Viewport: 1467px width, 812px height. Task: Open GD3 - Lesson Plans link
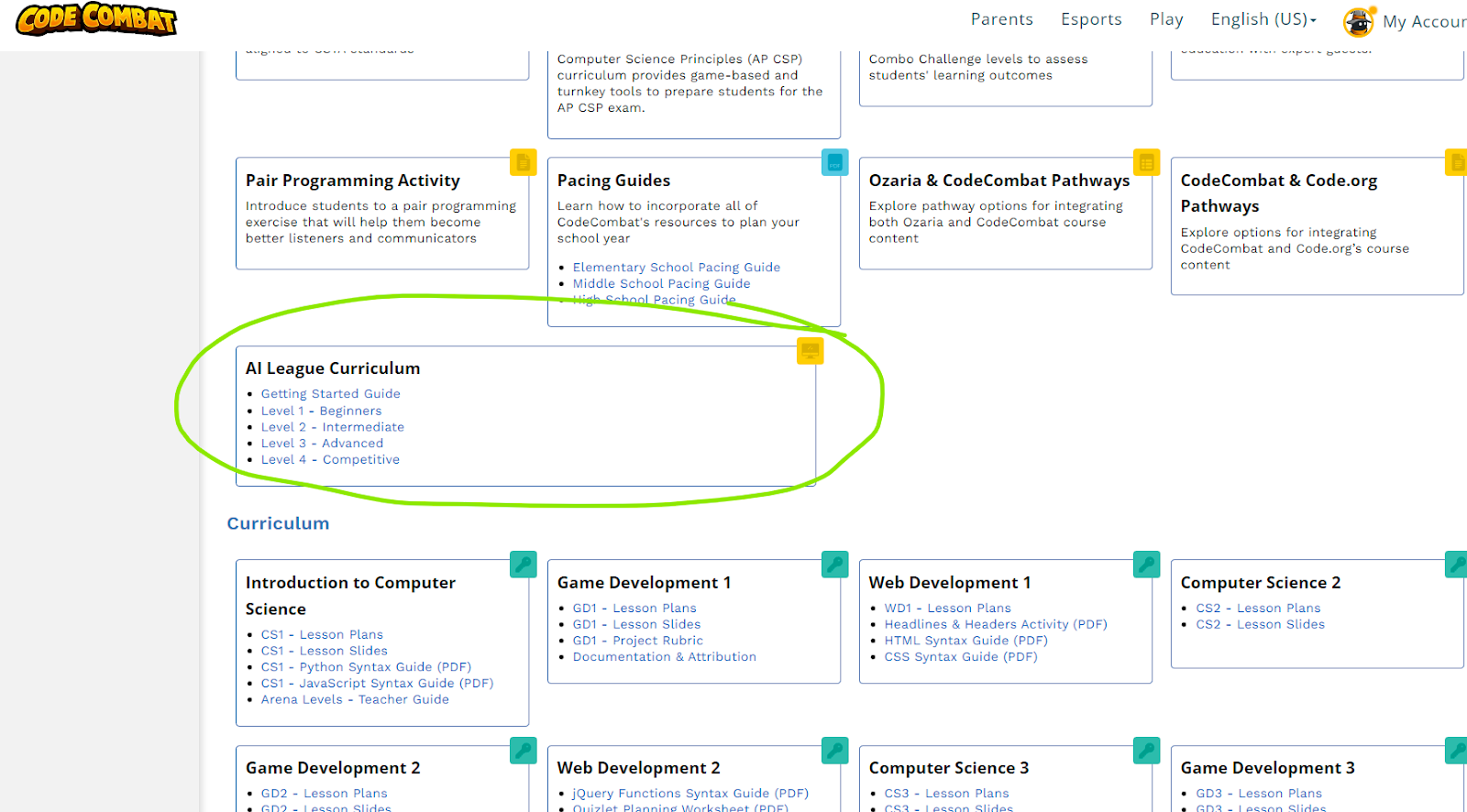1259,794
